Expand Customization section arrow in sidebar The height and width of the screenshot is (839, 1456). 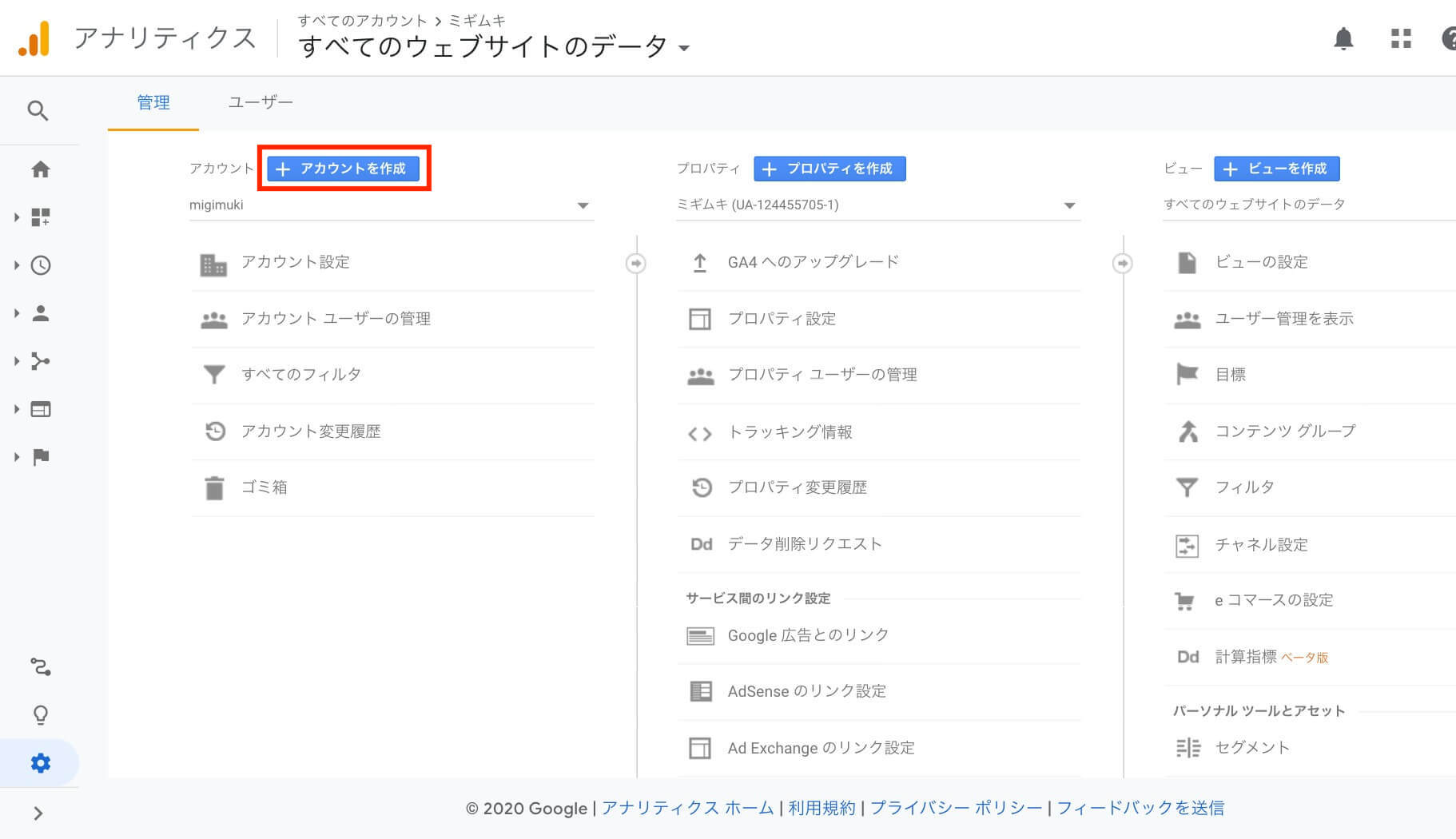(x=16, y=217)
